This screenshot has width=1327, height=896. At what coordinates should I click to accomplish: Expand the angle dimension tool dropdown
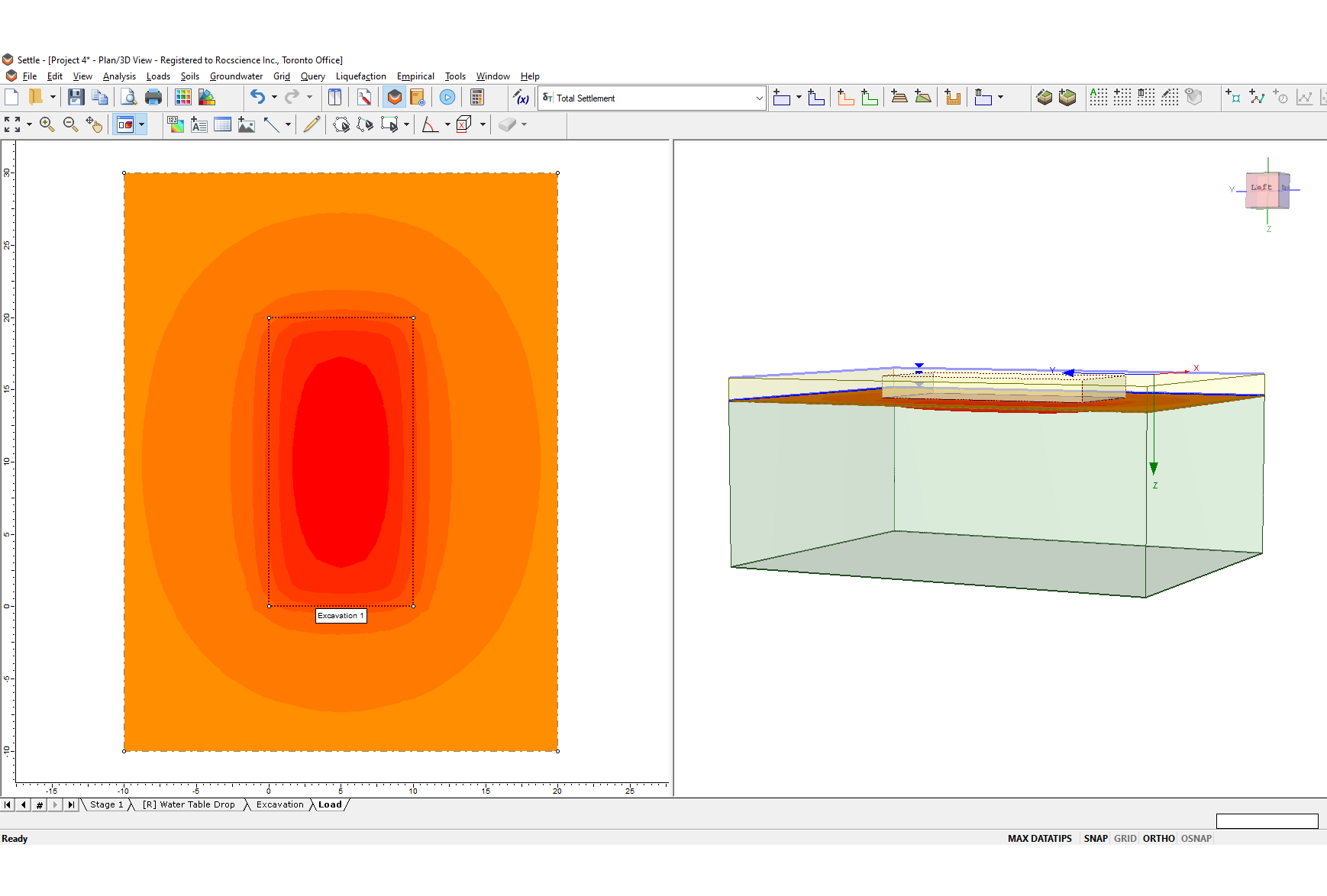click(x=447, y=124)
